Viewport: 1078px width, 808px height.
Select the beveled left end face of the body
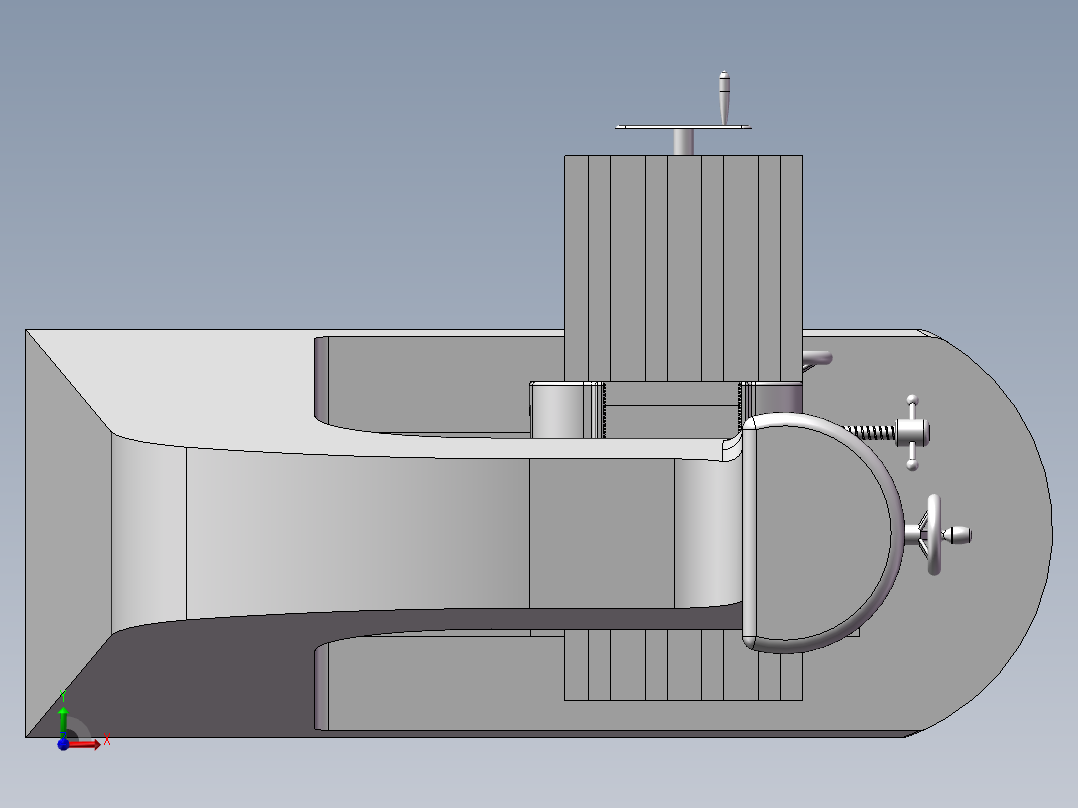[x=68, y=533]
